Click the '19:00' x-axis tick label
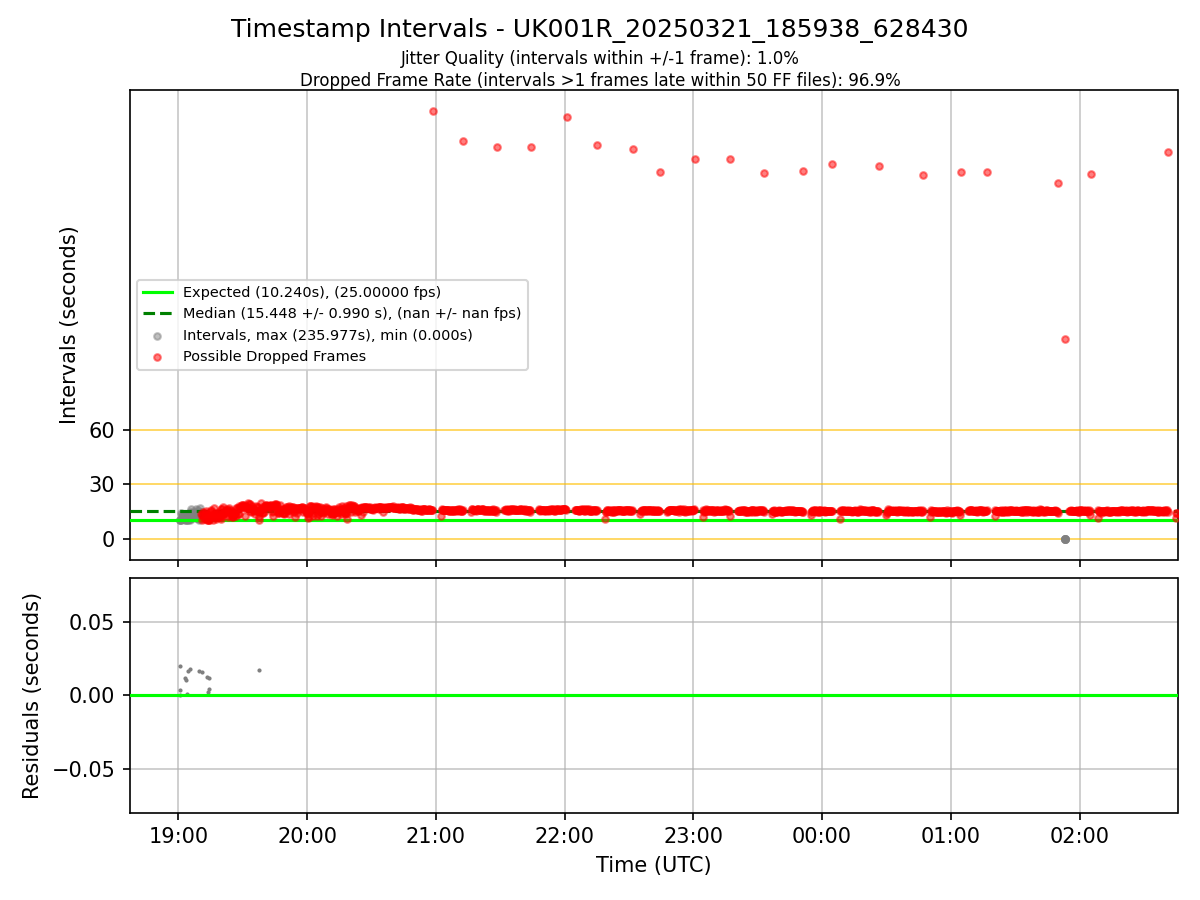 (x=178, y=836)
